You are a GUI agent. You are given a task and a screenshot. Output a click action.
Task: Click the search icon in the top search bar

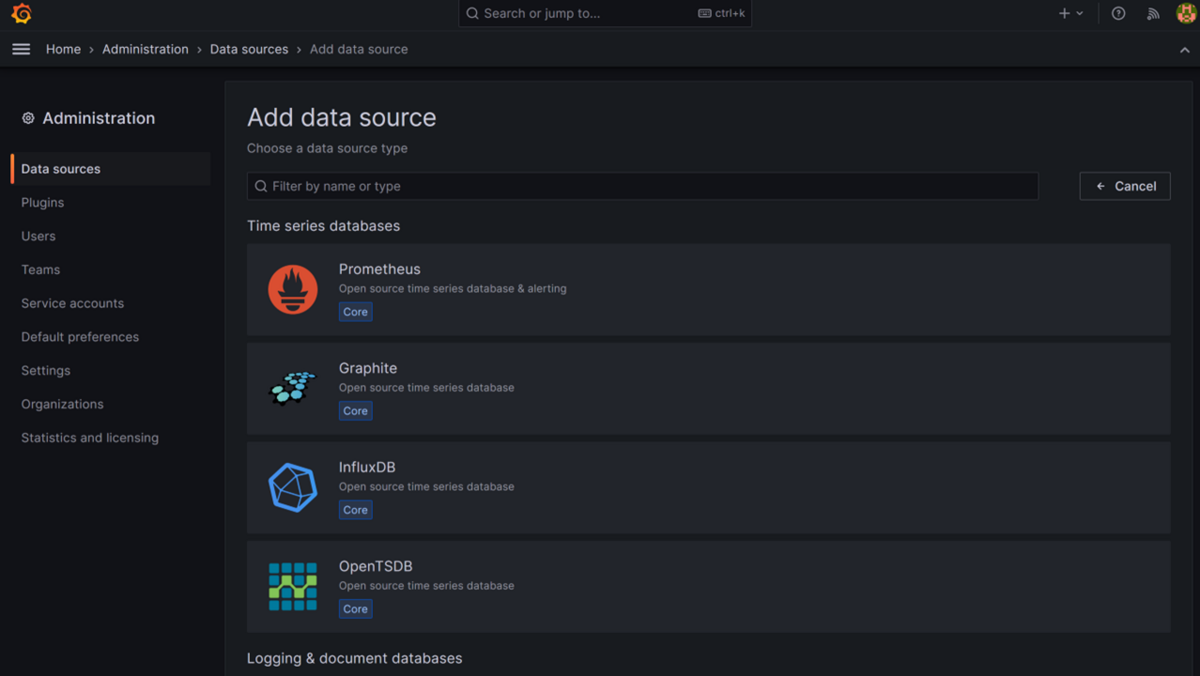473,13
